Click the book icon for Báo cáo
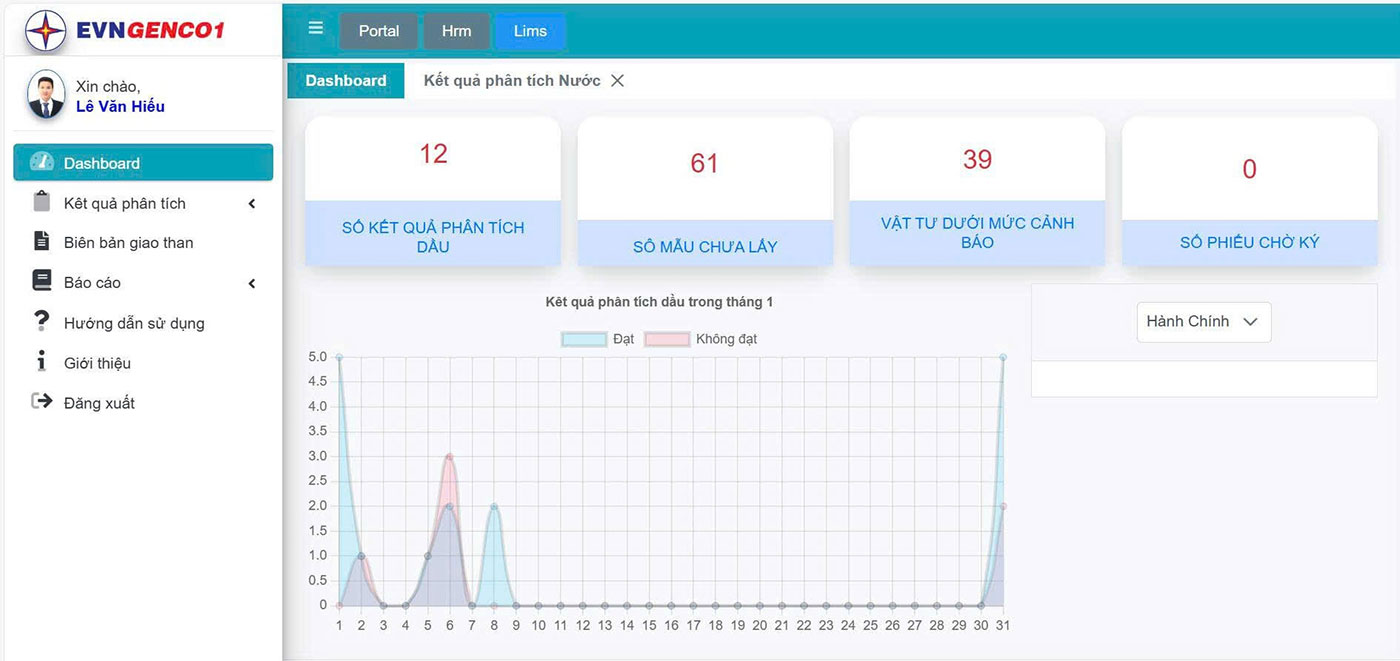Screen dimensions: 1400x661 point(41,282)
